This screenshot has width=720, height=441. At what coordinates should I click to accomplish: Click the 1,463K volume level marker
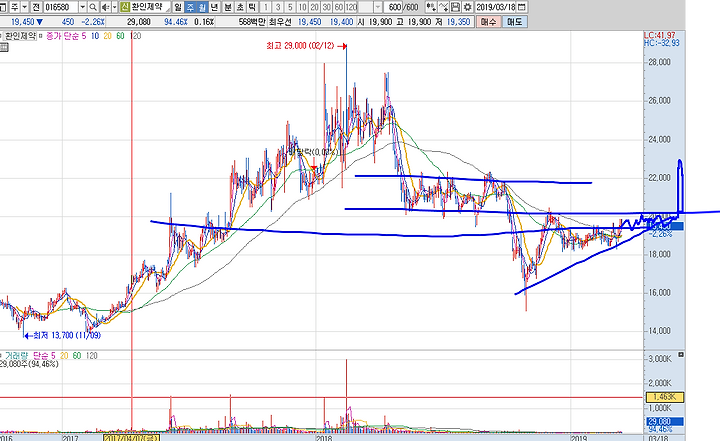[665, 396]
